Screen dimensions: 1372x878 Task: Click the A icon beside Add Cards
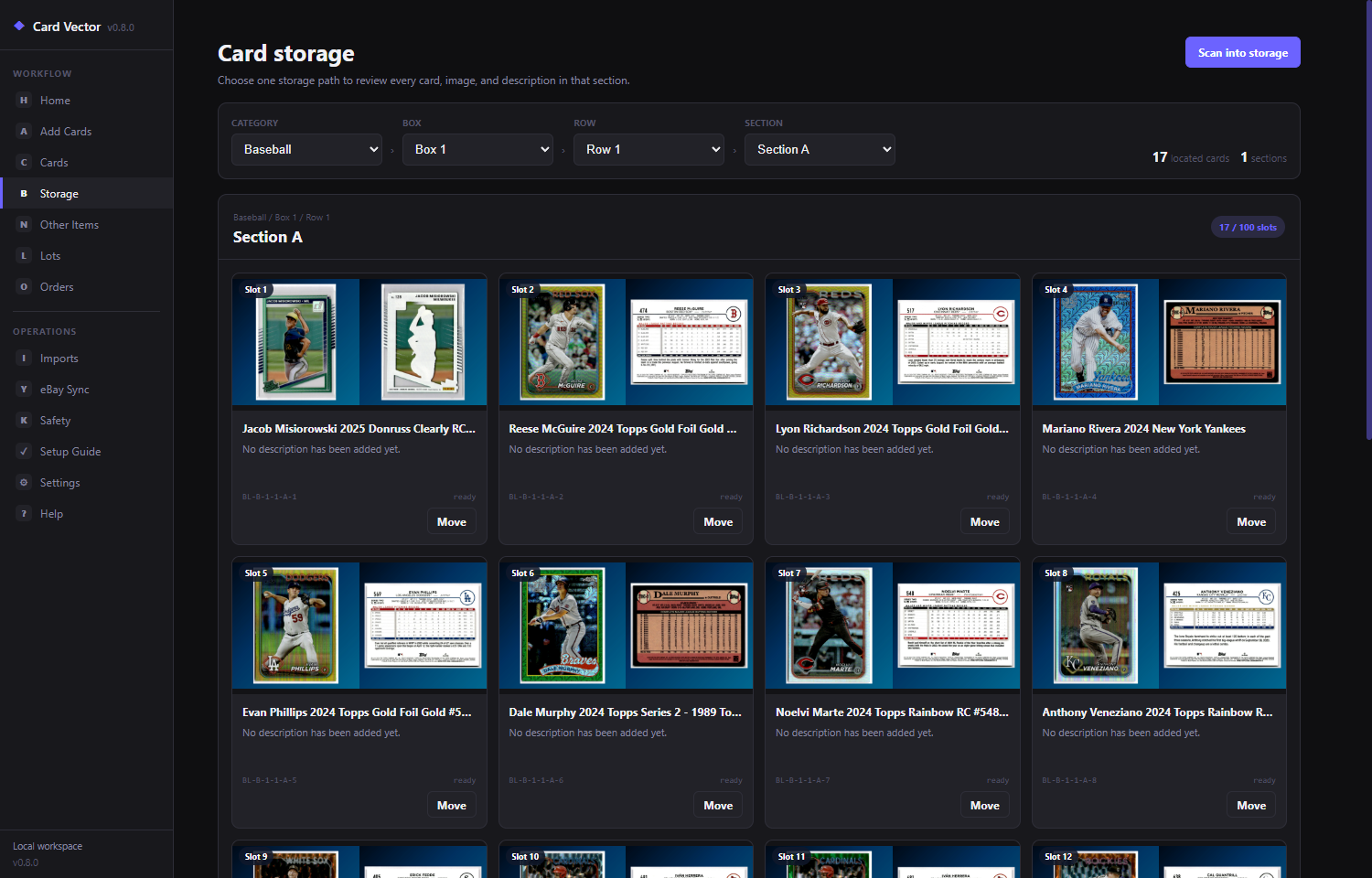pos(24,132)
